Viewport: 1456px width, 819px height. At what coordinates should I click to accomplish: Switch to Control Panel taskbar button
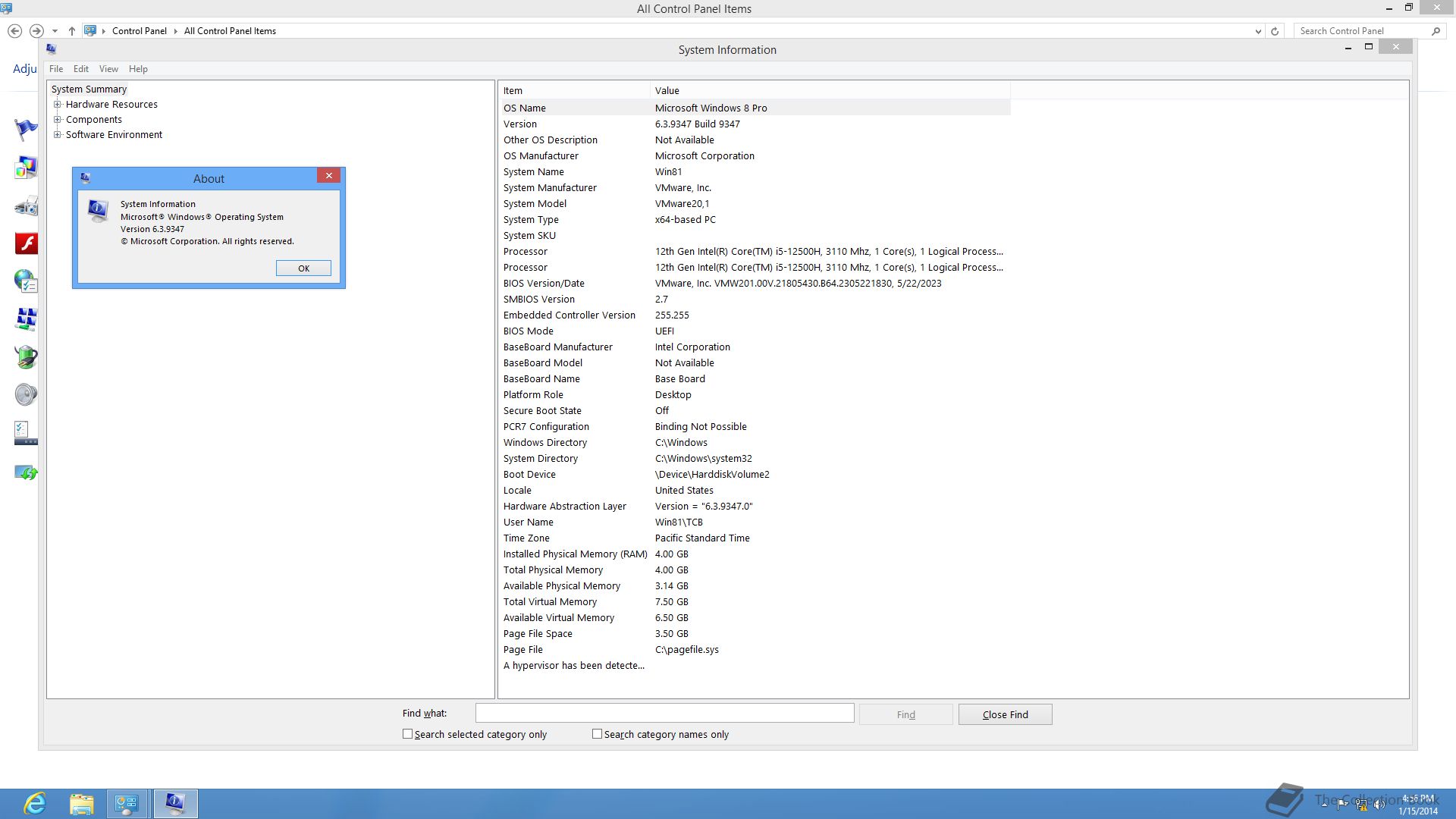point(127,804)
